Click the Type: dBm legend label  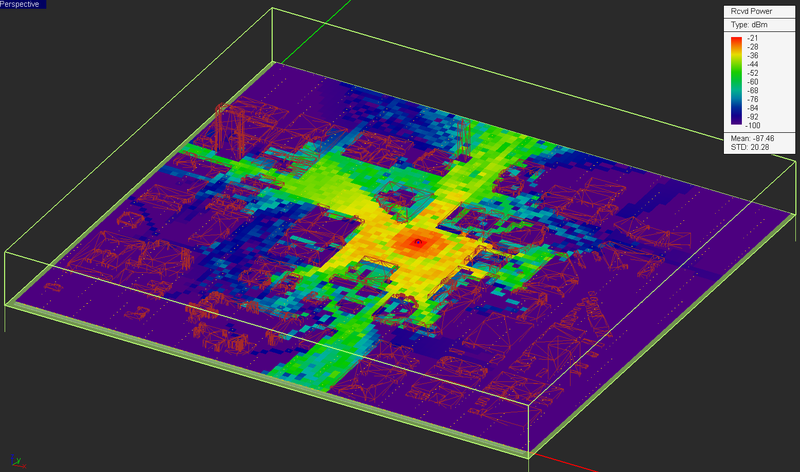pyautogui.click(x=748, y=24)
